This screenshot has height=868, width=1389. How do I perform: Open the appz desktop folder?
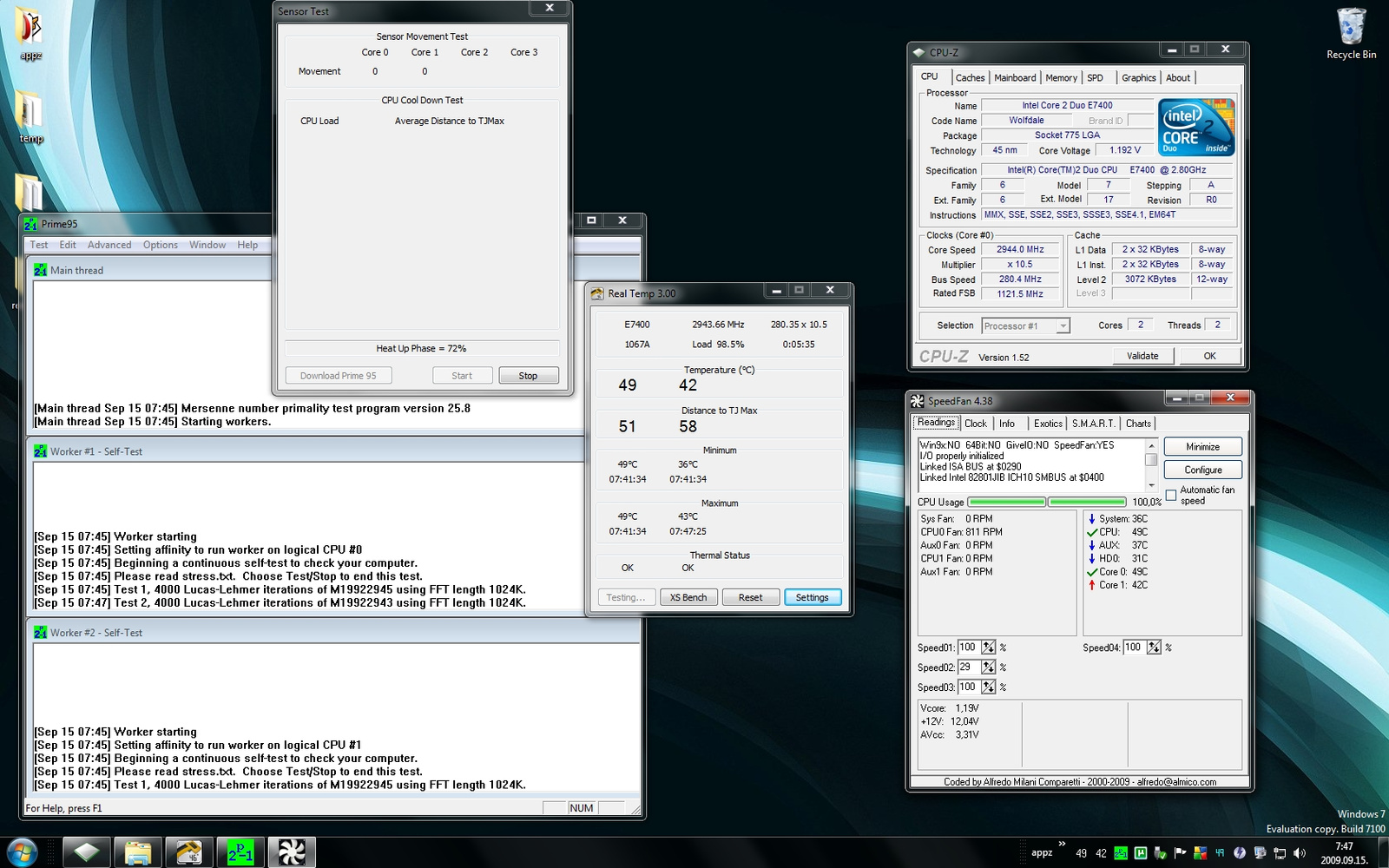(x=30, y=35)
